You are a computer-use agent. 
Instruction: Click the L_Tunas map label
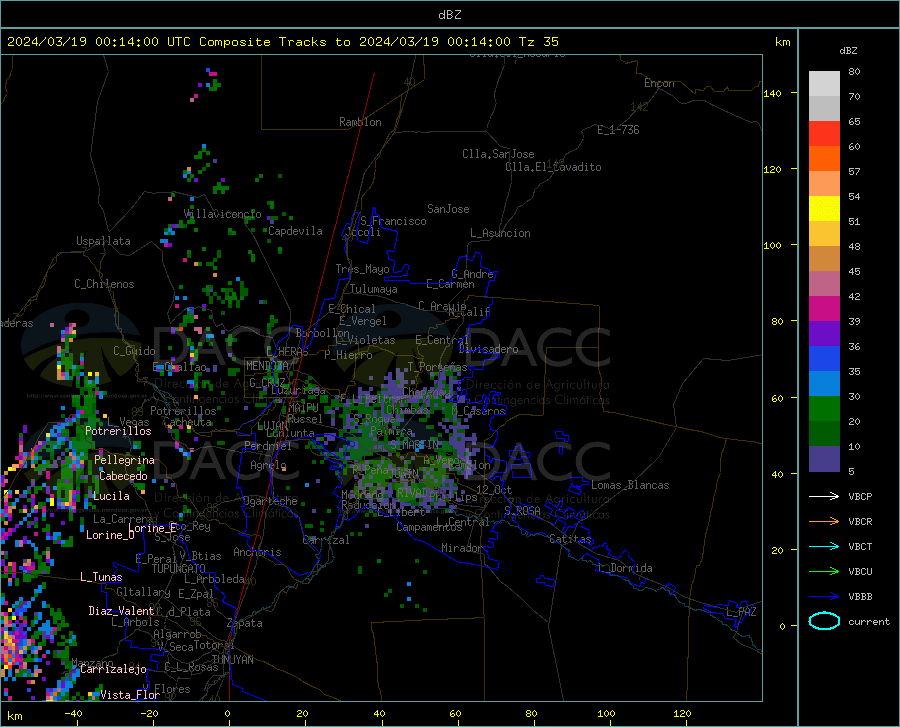[101, 577]
